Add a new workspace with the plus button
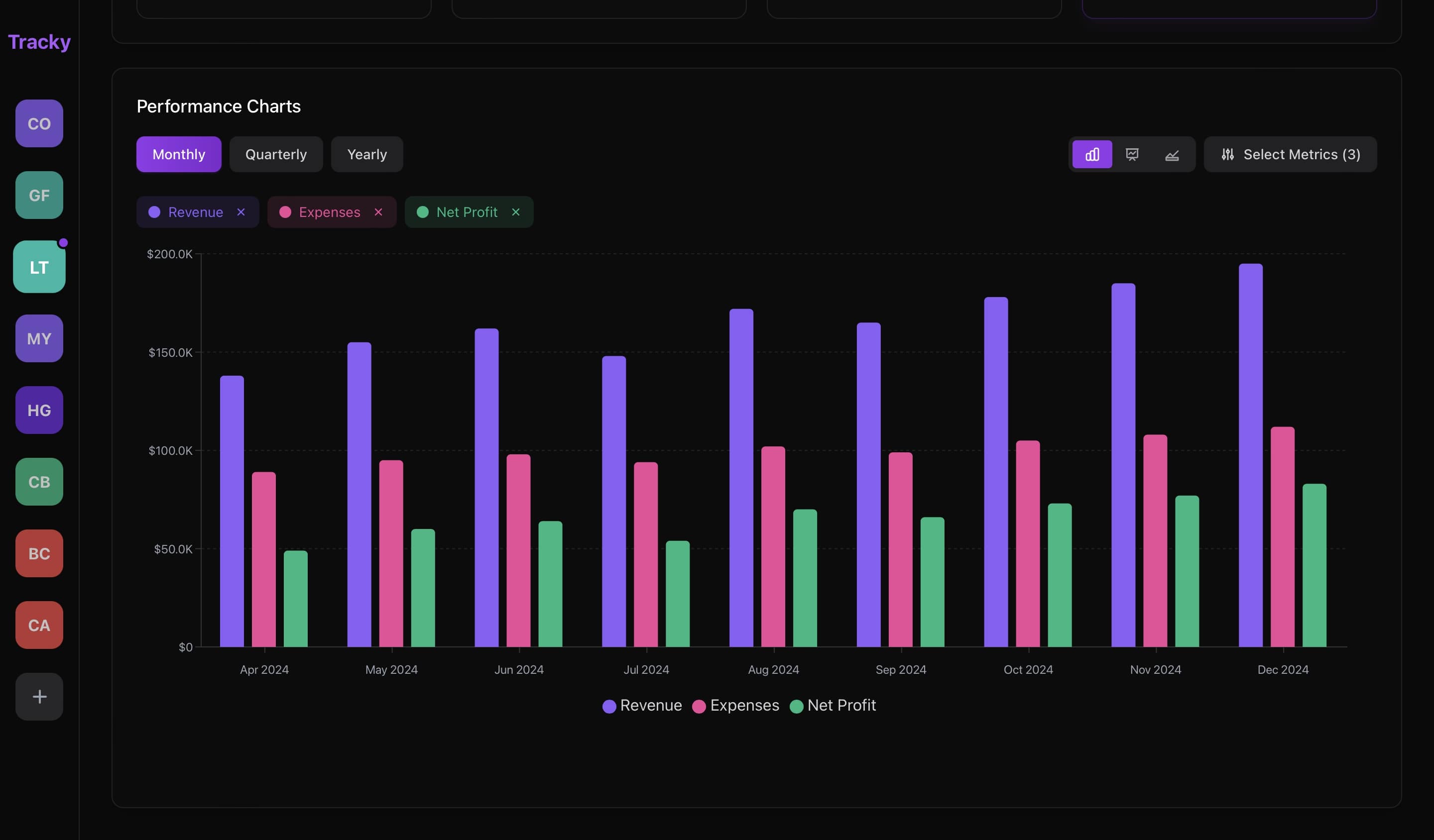Screen dimensions: 1434x840 pyautogui.click(x=39, y=696)
